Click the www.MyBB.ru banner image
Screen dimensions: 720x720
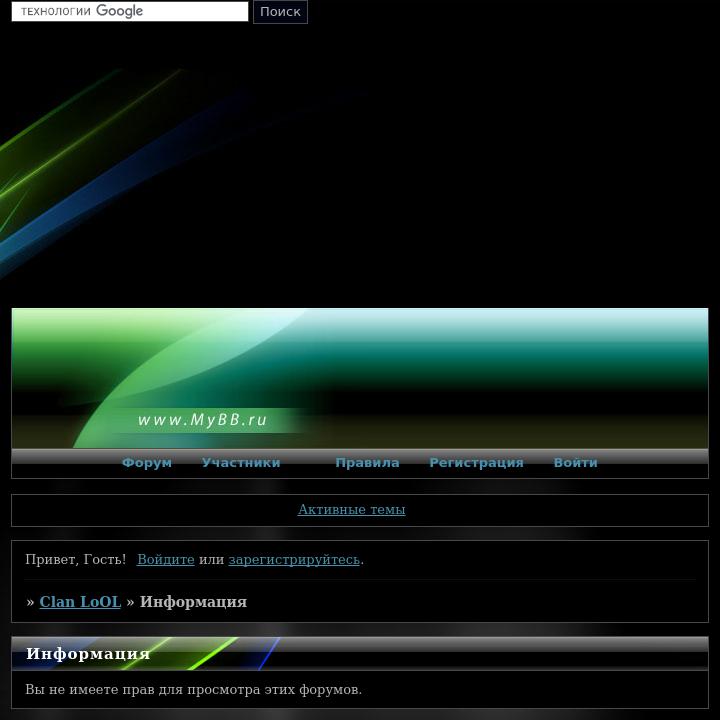tap(360, 378)
